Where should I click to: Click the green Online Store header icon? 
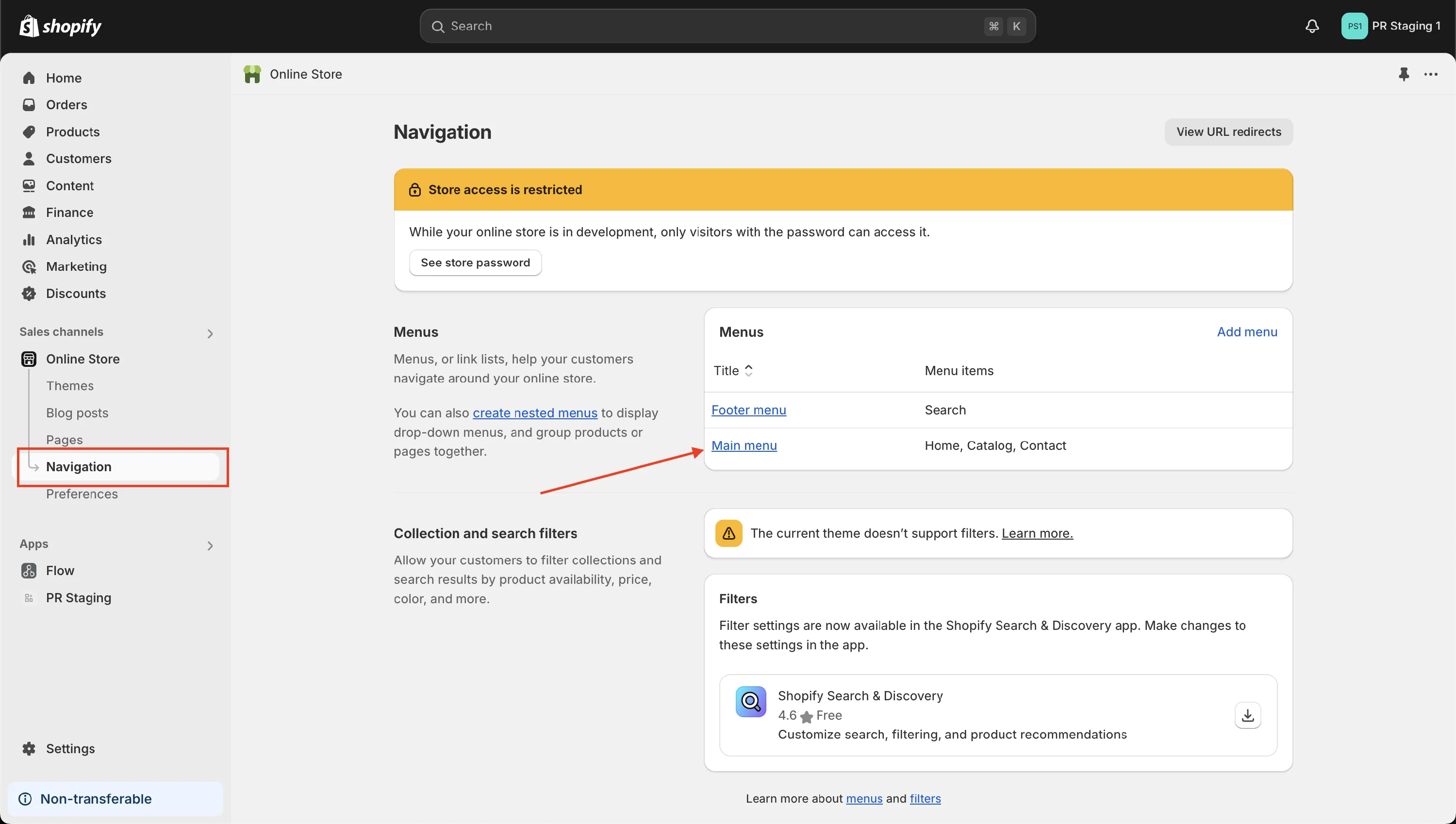252,74
